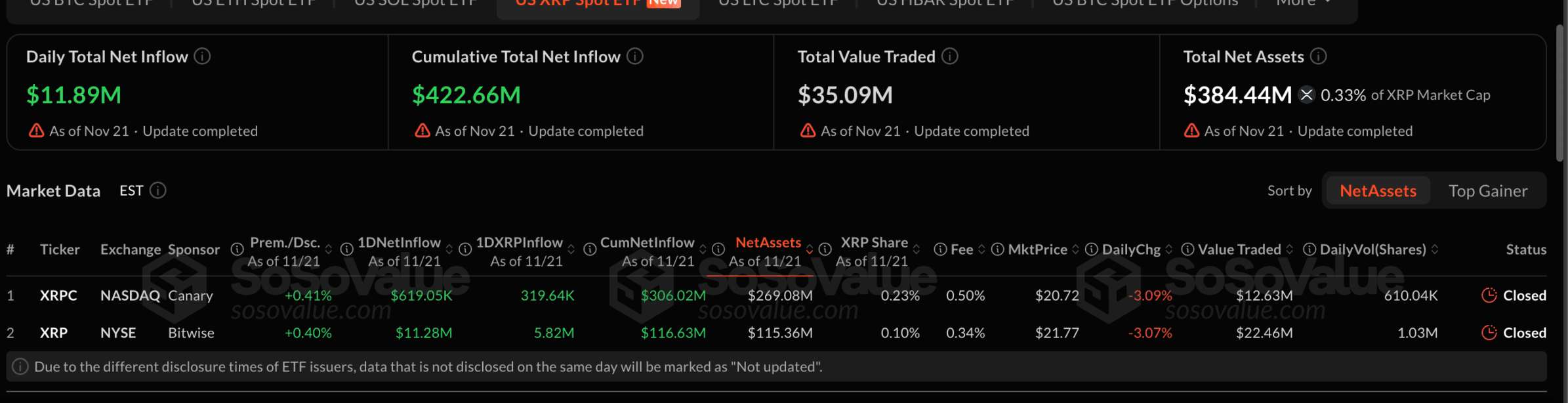Click info icon beside Daily Total Net Inflow
Image resolution: width=1568 pixels, height=403 pixels.
click(x=203, y=56)
